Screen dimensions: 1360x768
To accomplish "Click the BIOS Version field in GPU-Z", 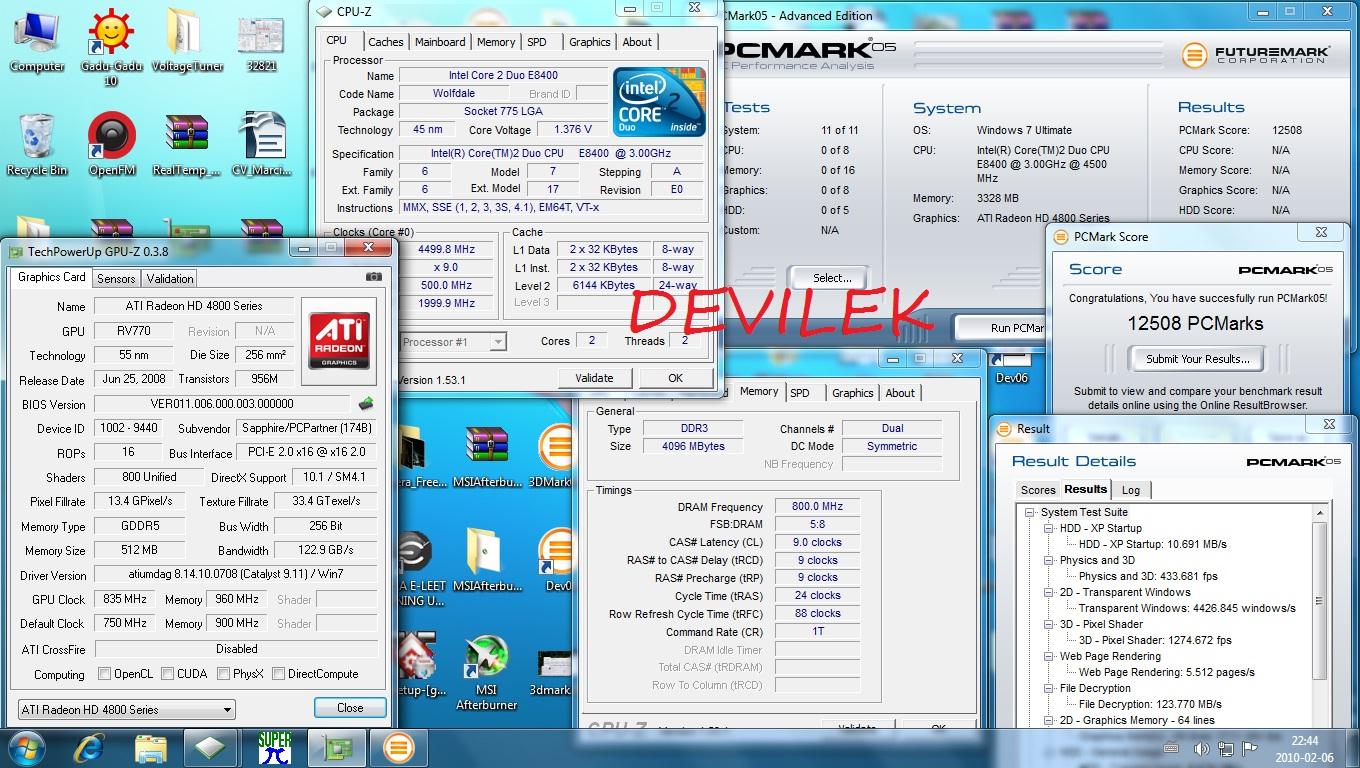I will (223, 404).
